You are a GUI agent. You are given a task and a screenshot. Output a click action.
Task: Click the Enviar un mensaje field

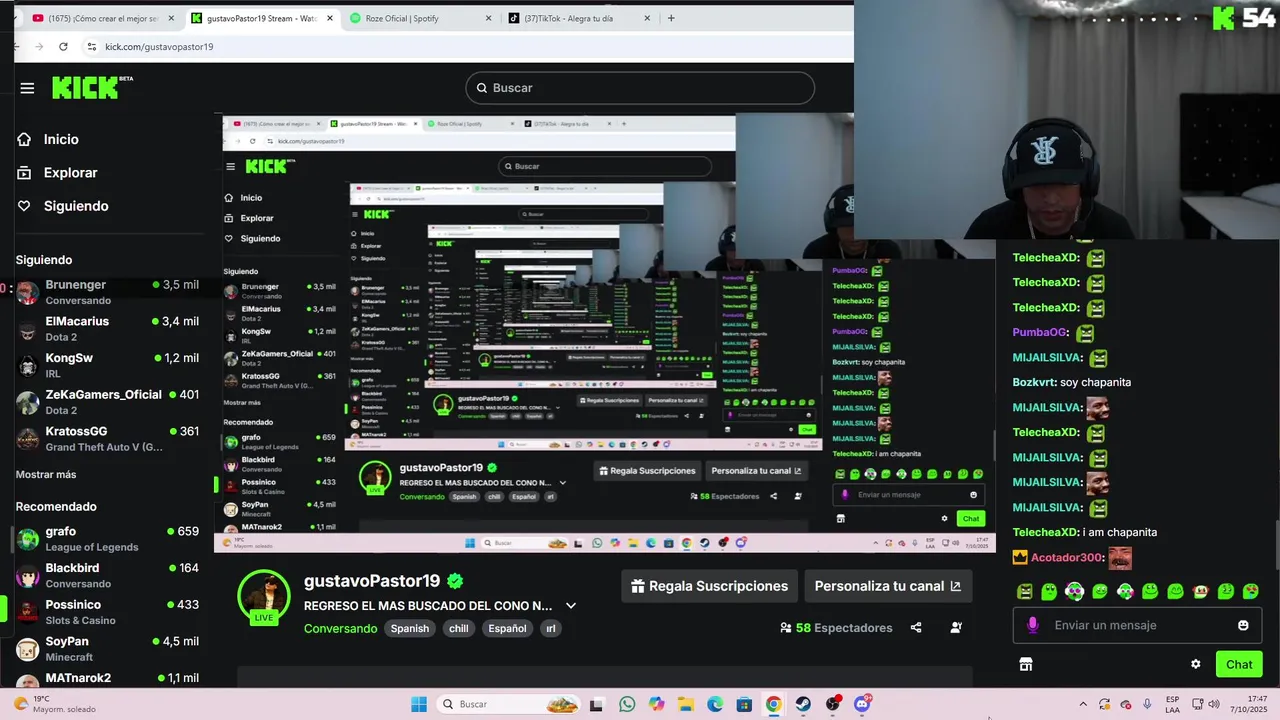click(1137, 625)
